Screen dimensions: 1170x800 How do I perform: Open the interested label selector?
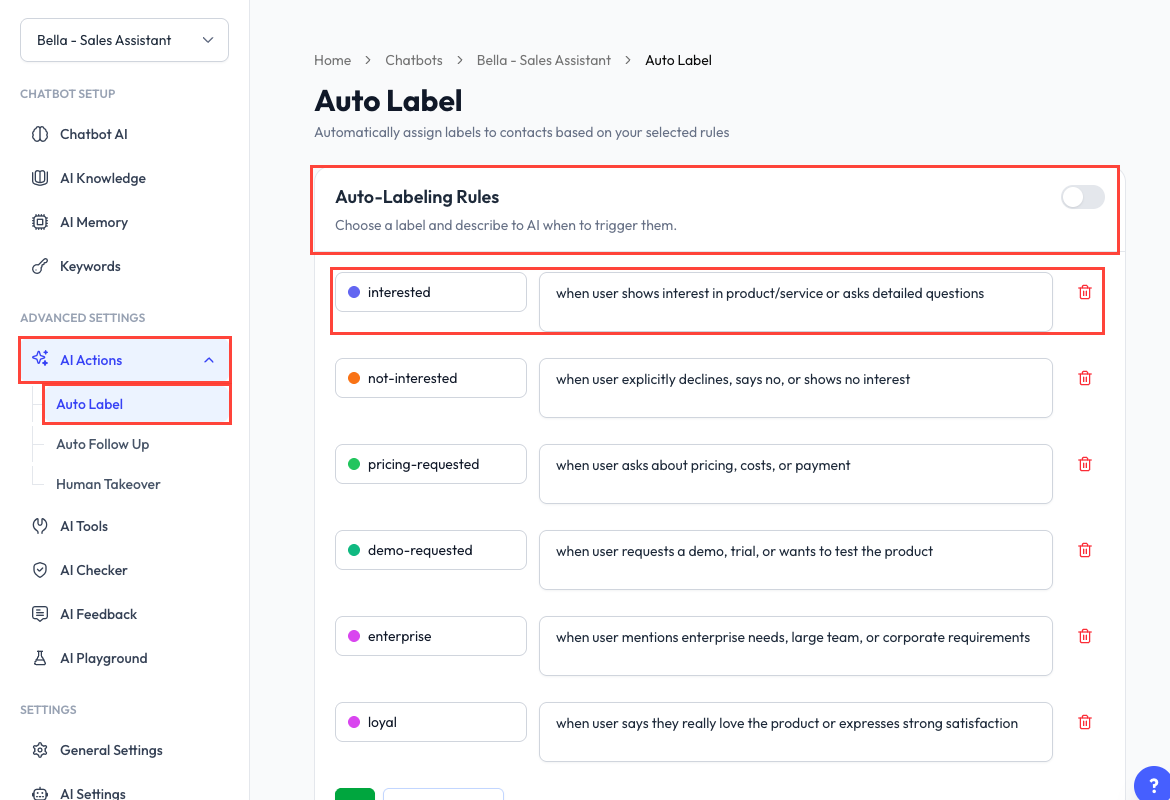[431, 293]
